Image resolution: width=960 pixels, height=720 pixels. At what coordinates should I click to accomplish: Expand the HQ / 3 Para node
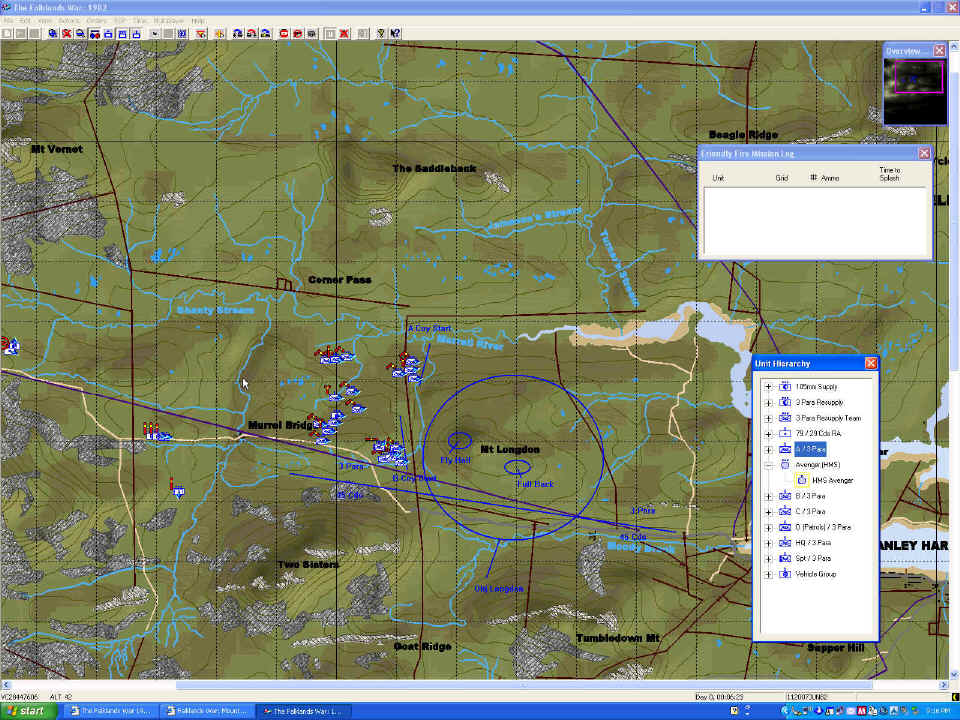pos(768,543)
